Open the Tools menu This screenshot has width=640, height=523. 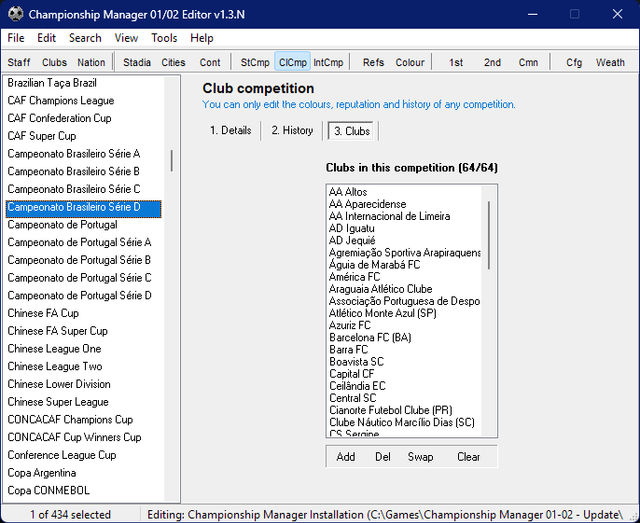pyautogui.click(x=164, y=38)
